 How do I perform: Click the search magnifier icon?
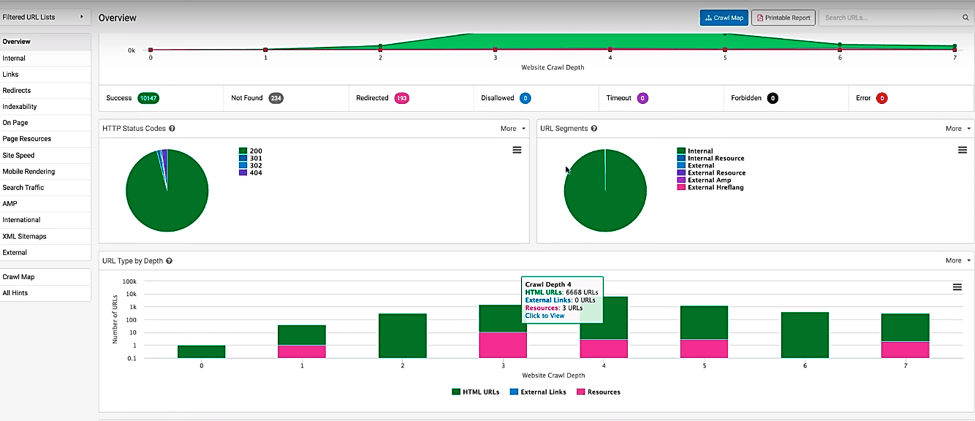click(965, 18)
